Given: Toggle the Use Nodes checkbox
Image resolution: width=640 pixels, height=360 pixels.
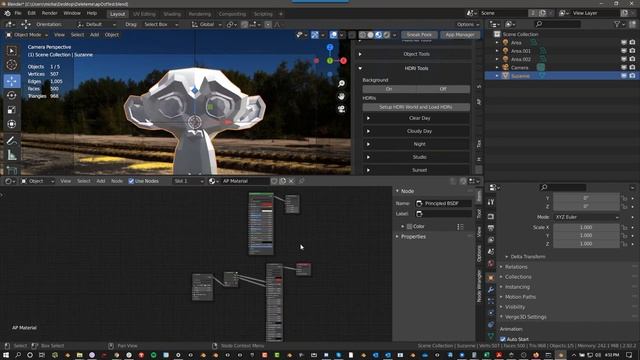Looking at the screenshot, I should (x=131, y=181).
